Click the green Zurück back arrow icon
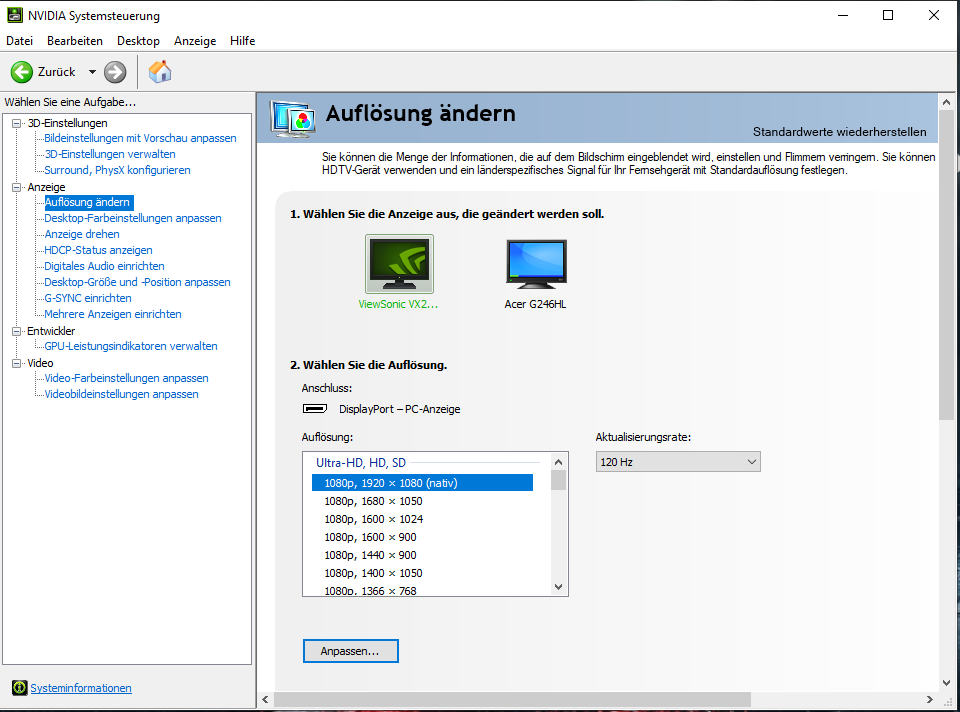 21,72
